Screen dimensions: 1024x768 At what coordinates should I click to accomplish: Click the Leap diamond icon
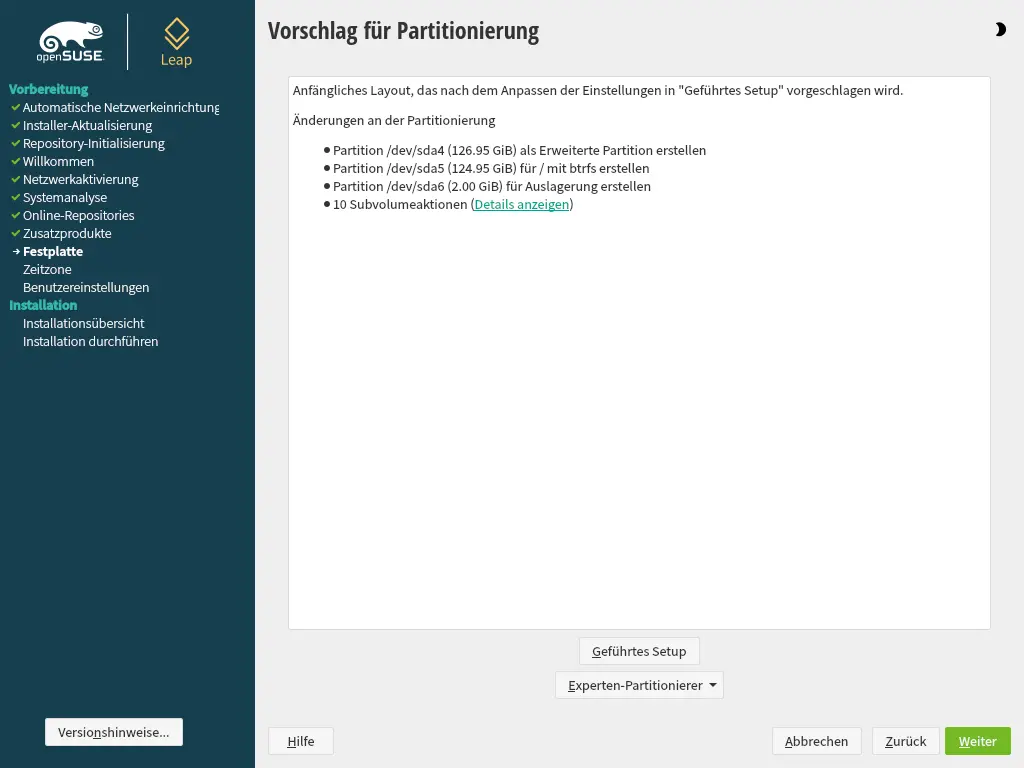176,31
